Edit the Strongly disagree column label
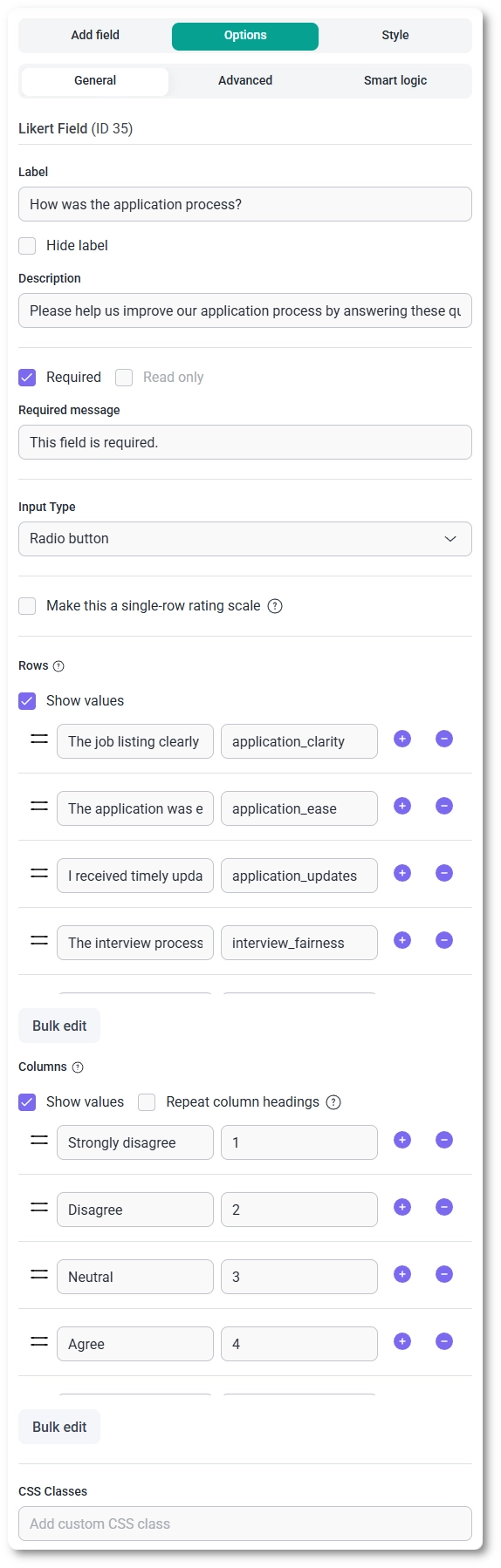501x1568 pixels. click(x=135, y=1142)
